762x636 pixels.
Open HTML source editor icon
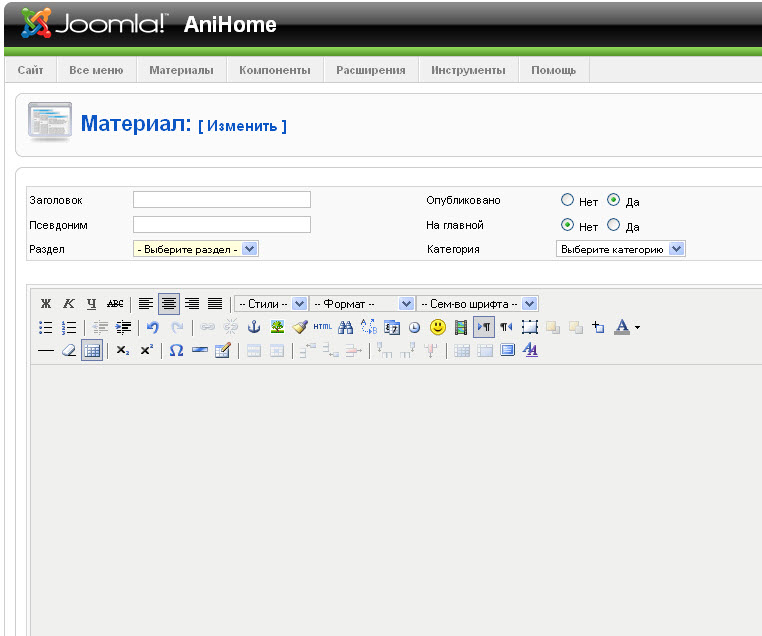[x=322, y=327]
